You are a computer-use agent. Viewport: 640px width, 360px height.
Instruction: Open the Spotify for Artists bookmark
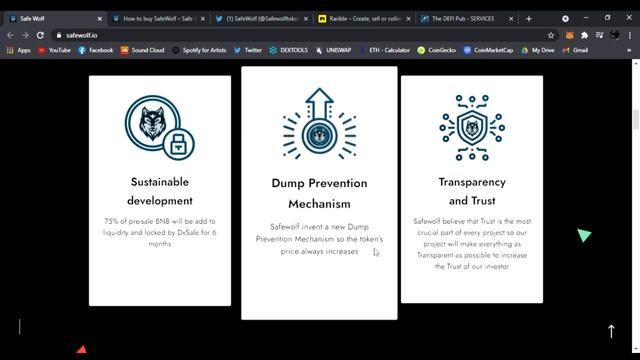199,50
